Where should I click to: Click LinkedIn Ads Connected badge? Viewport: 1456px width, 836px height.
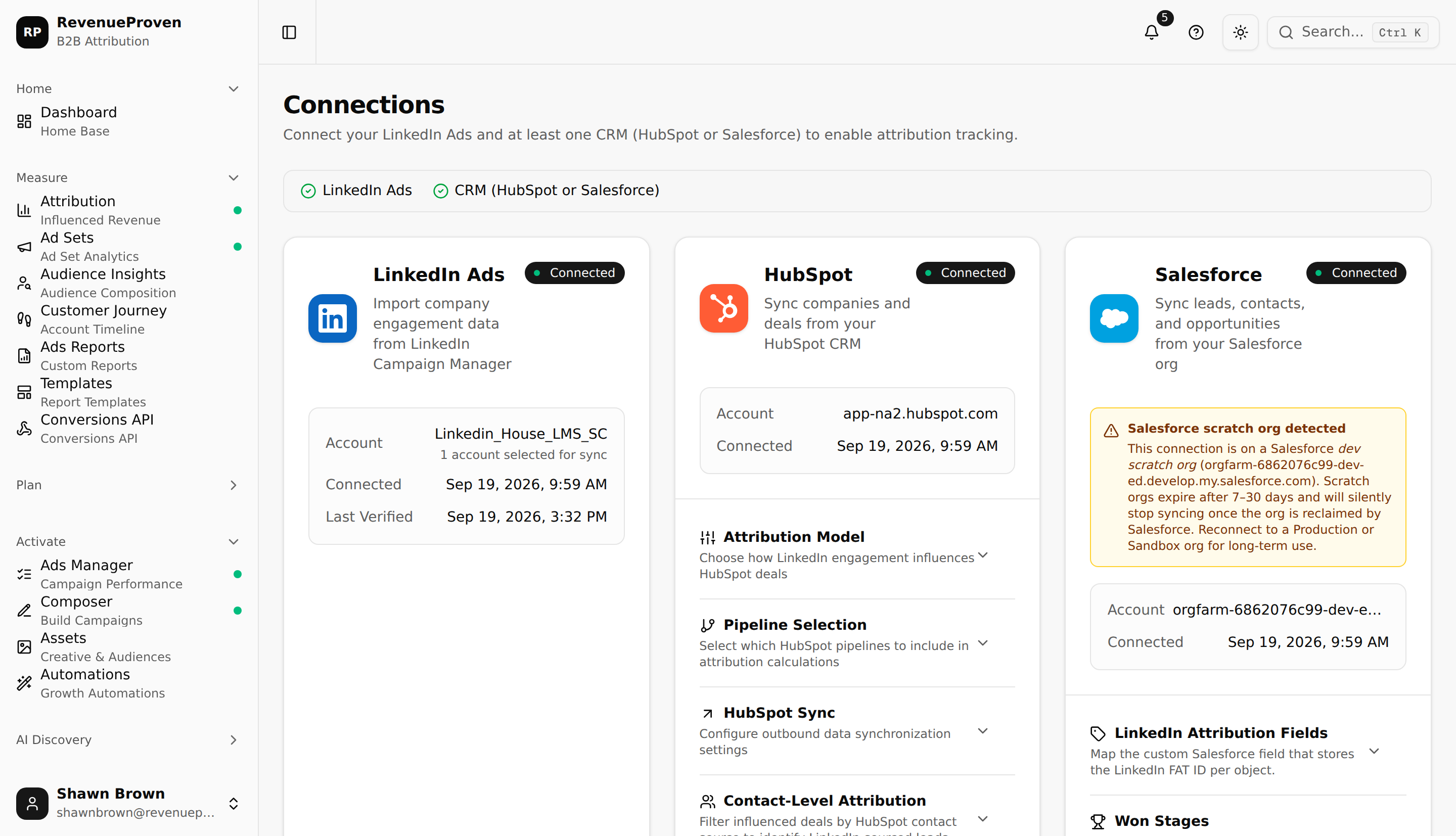574,273
